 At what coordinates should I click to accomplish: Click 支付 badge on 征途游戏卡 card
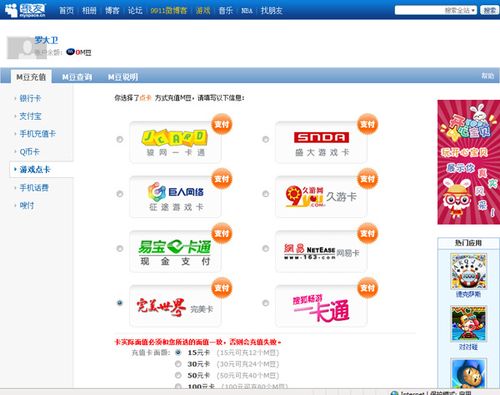pyautogui.click(x=222, y=179)
